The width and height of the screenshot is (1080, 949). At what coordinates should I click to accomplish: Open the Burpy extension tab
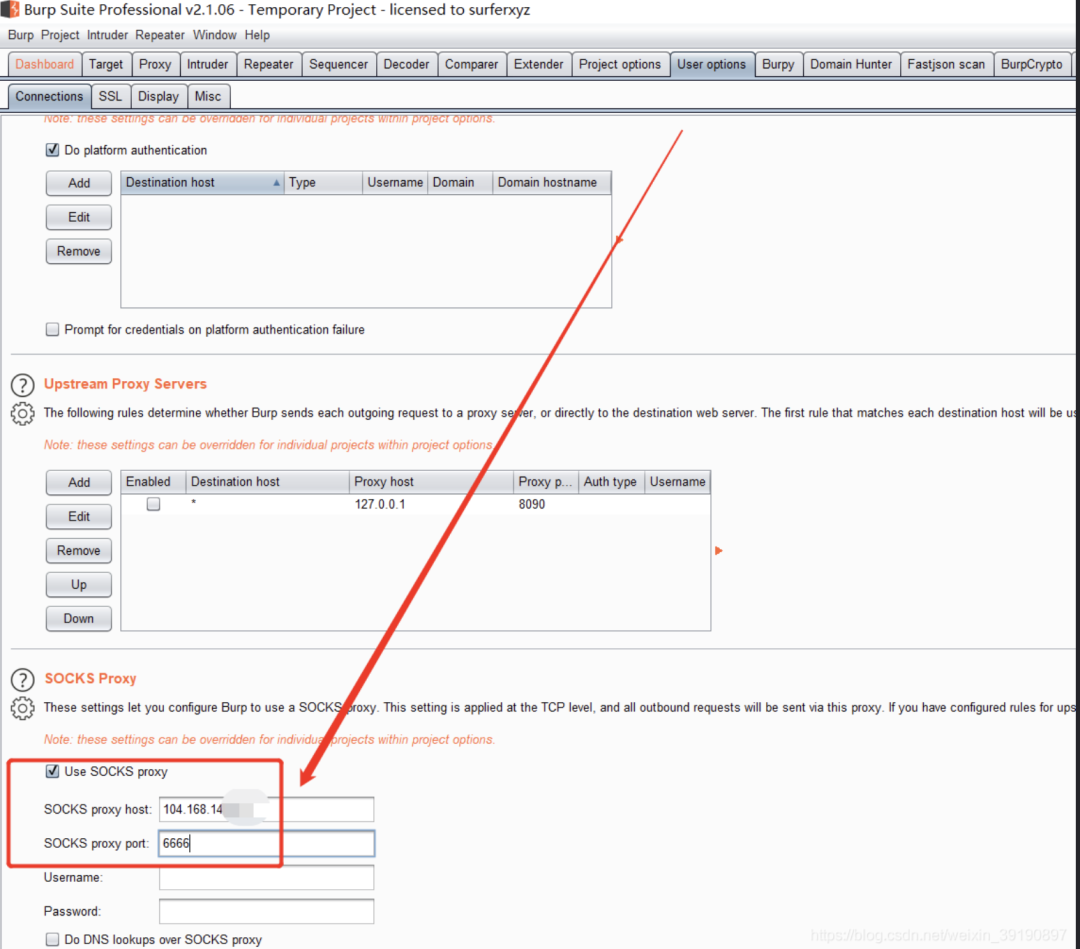[x=778, y=65]
